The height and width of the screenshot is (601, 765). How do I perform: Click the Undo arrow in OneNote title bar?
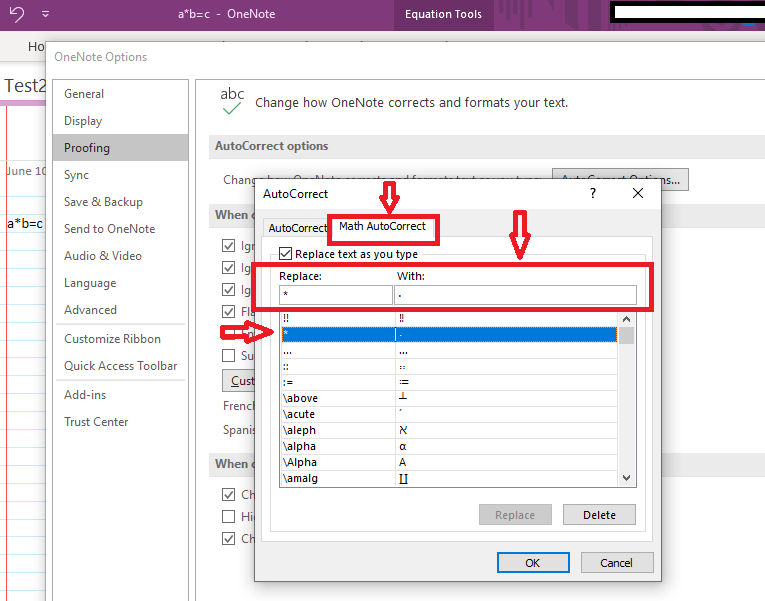17,14
